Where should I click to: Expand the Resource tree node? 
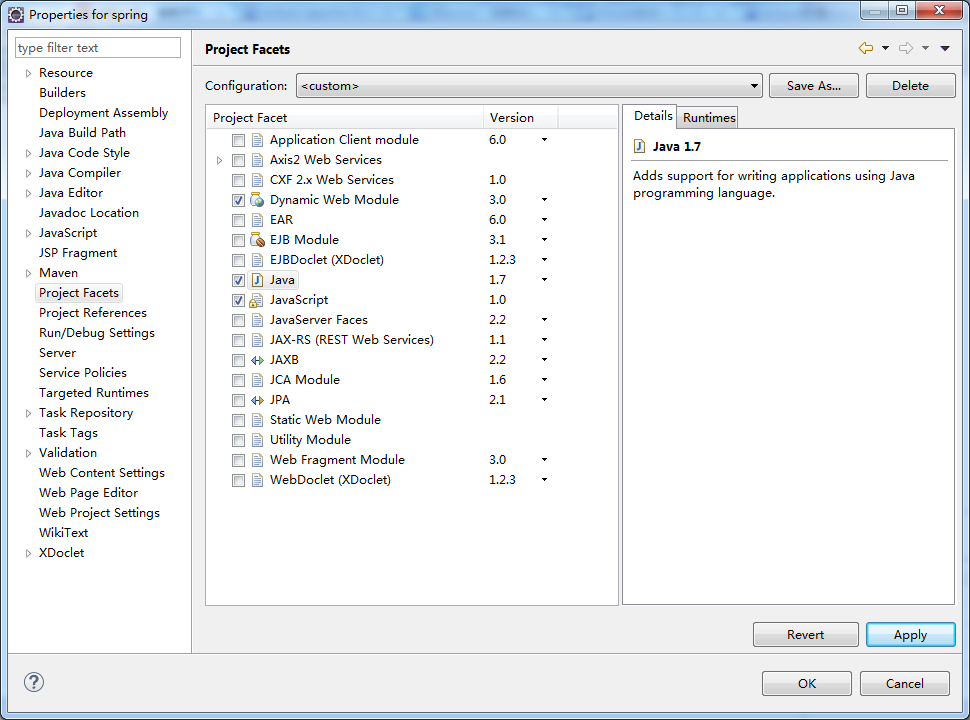28,73
